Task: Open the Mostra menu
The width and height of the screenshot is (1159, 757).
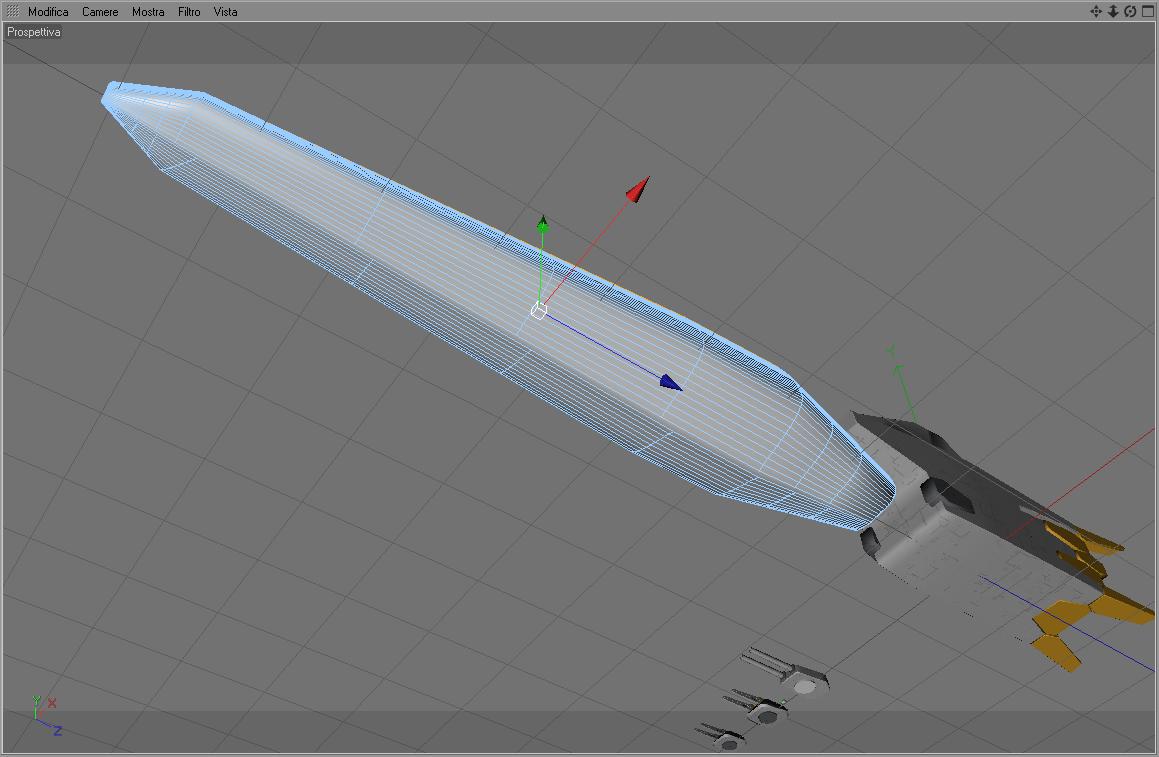Action: (148, 12)
